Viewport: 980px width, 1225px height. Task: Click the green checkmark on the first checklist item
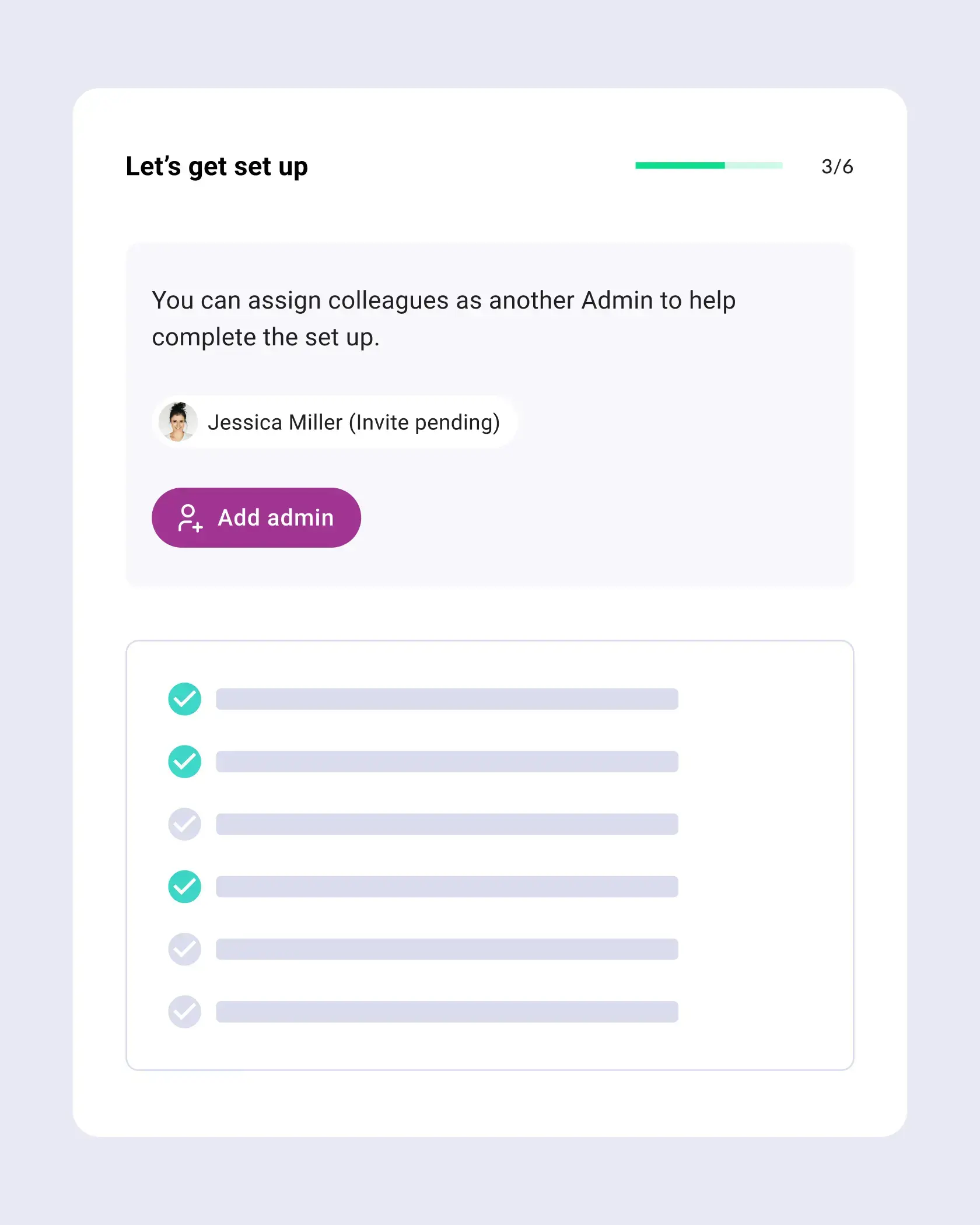point(184,698)
